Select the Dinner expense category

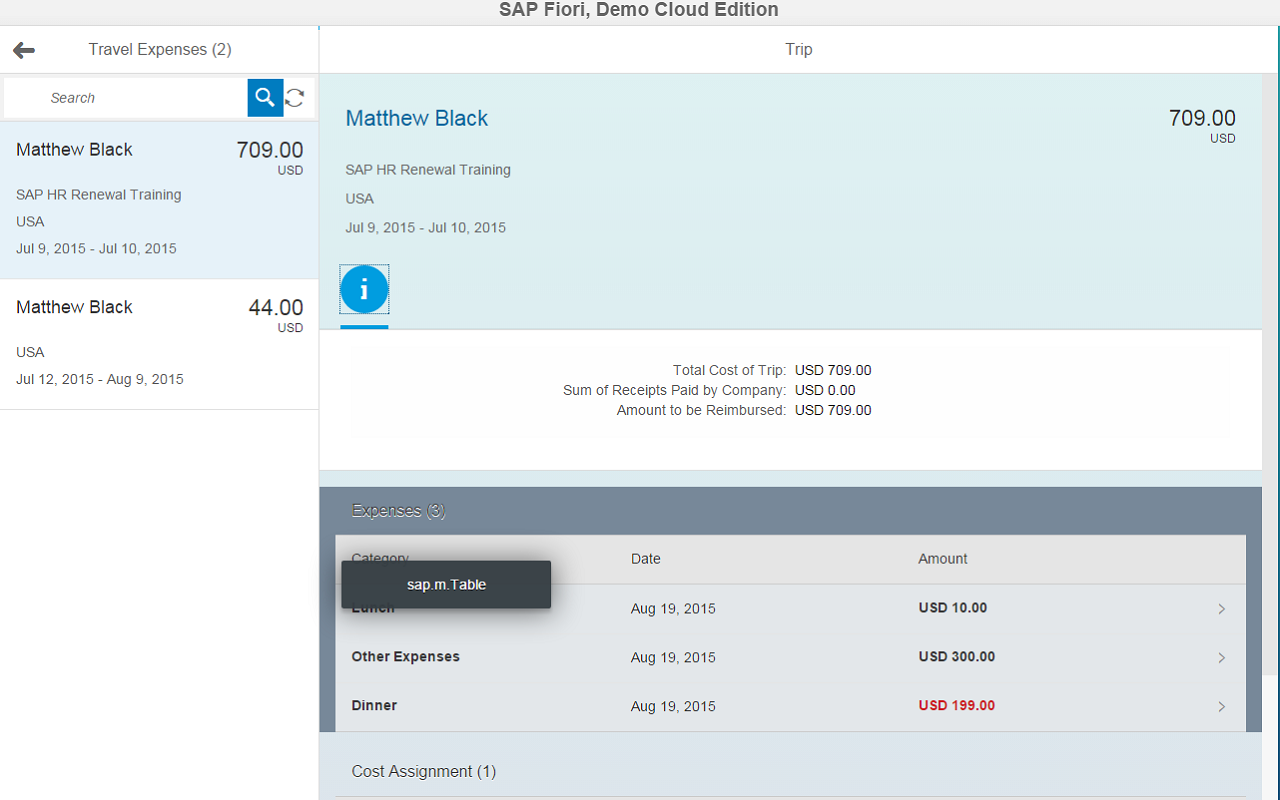point(374,706)
